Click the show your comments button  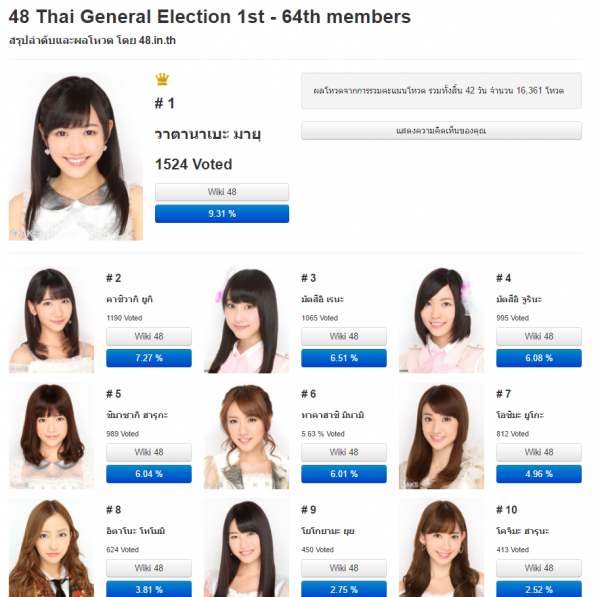[x=441, y=131]
